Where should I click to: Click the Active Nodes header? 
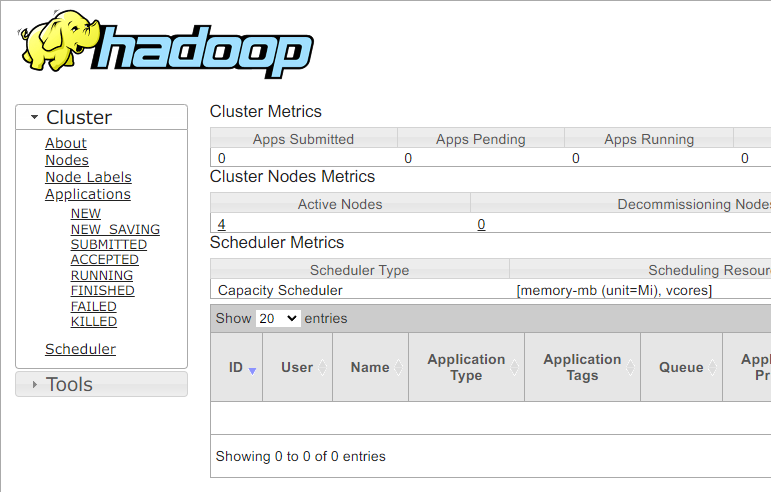click(340, 204)
